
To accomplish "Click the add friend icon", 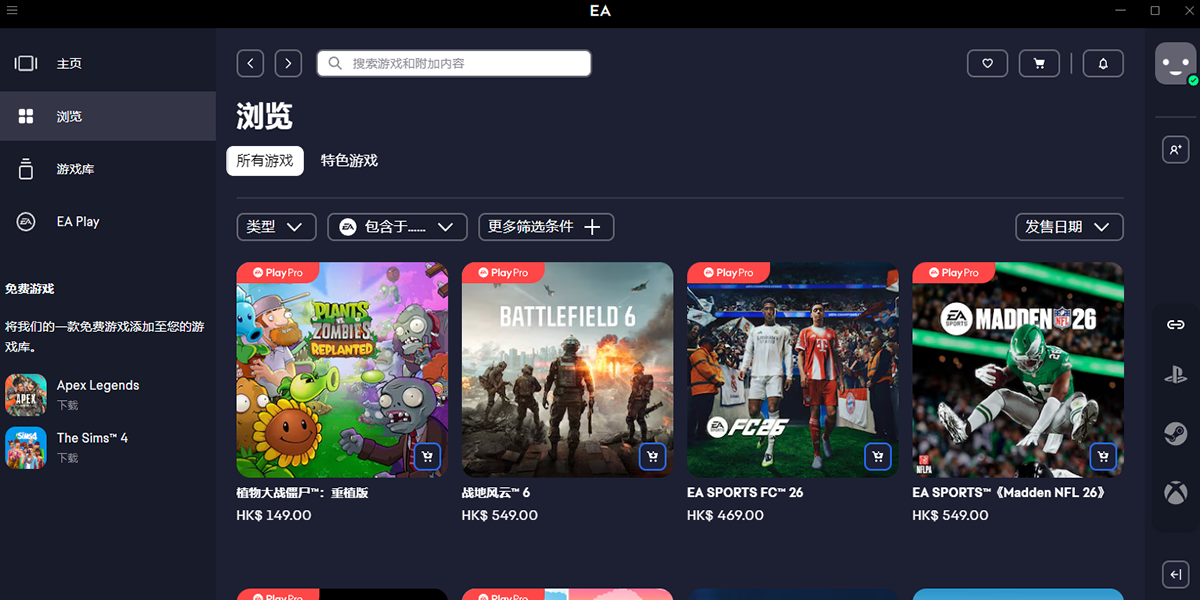I will pos(1176,149).
